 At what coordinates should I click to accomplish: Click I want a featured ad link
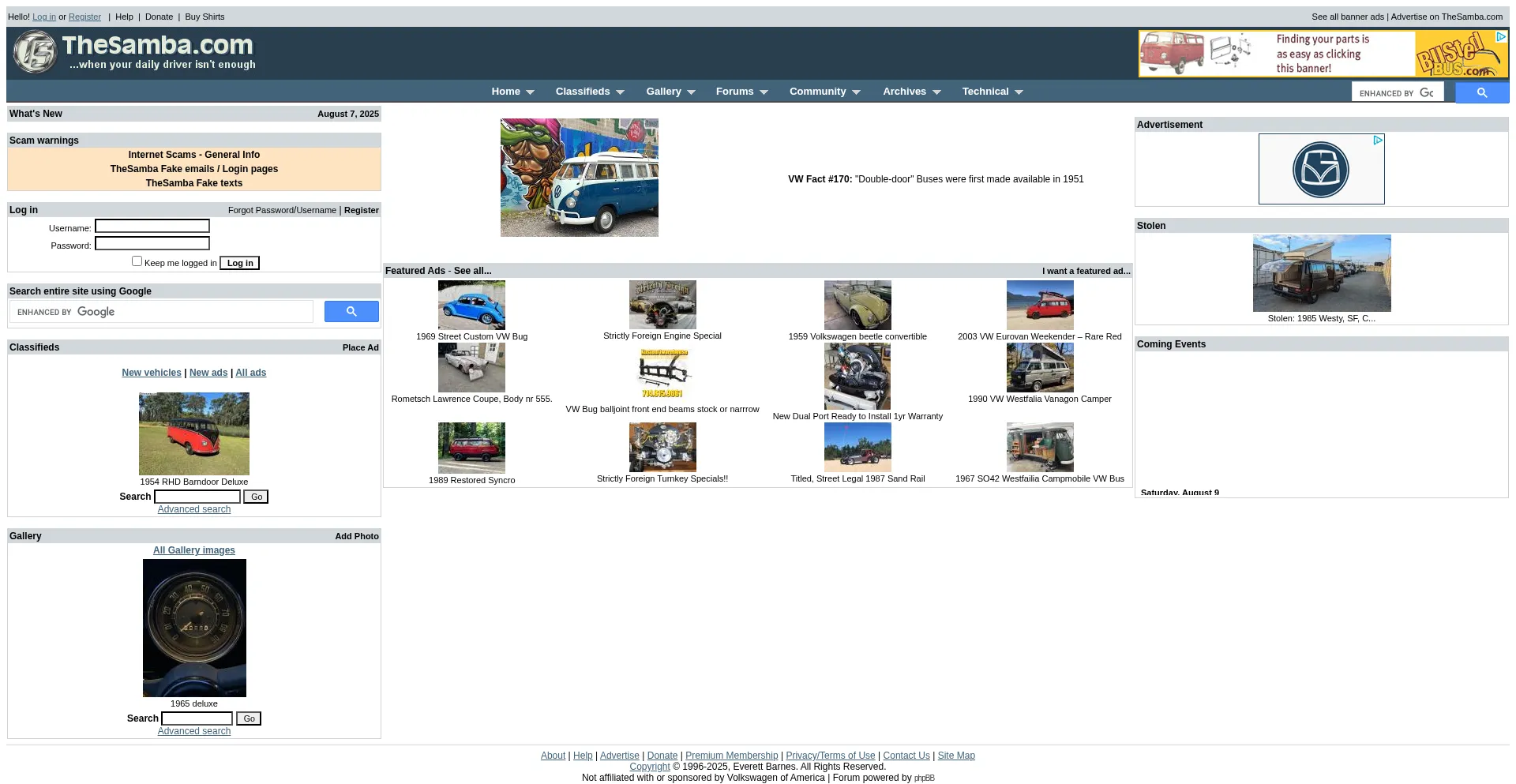1086,271
